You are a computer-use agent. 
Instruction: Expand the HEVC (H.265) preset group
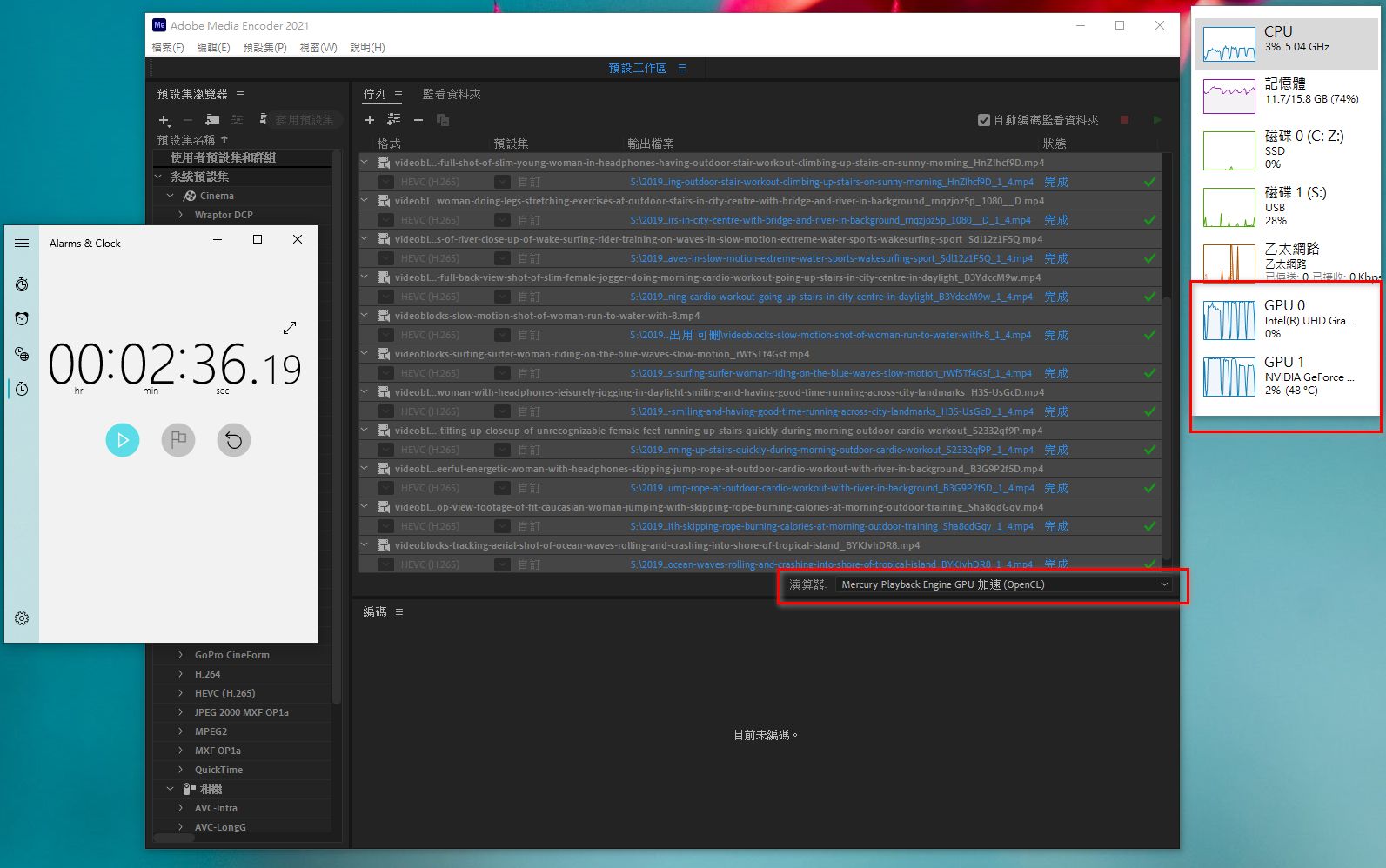[x=180, y=693]
